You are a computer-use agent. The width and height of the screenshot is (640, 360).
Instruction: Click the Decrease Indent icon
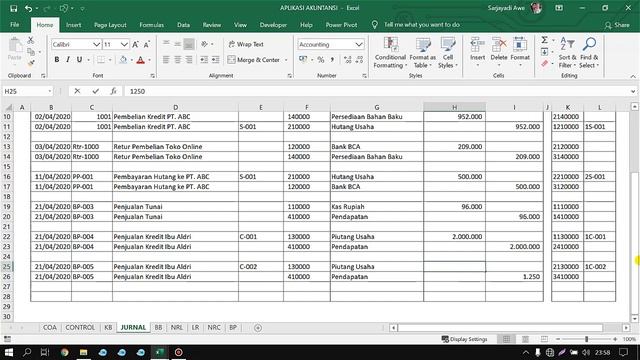click(204, 60)
